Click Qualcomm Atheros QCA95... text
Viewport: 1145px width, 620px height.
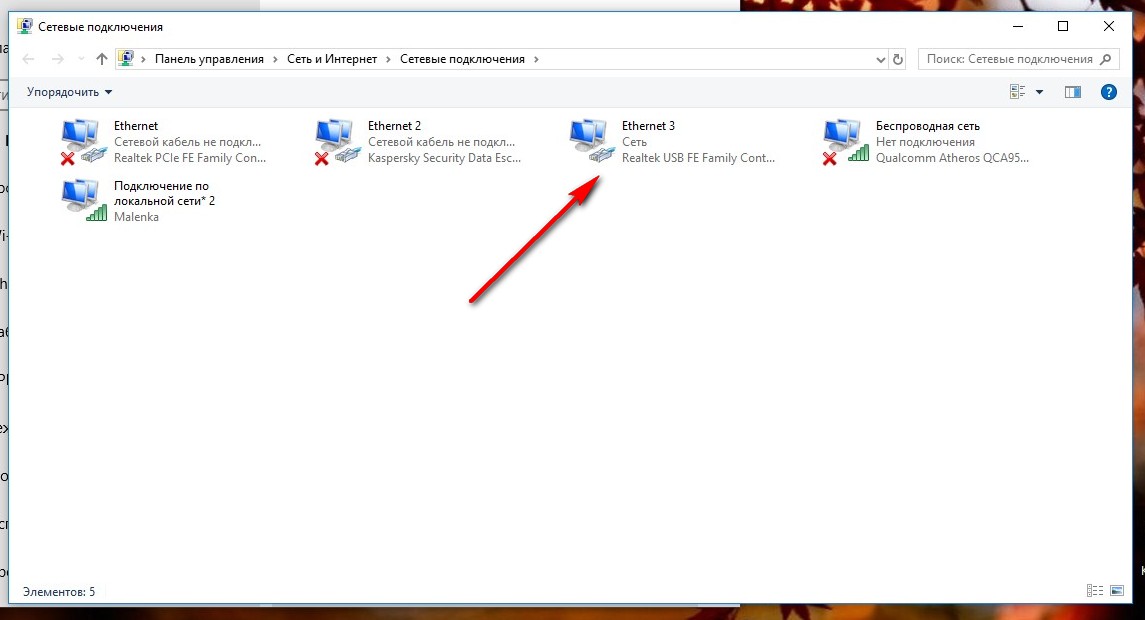(952, 158)
